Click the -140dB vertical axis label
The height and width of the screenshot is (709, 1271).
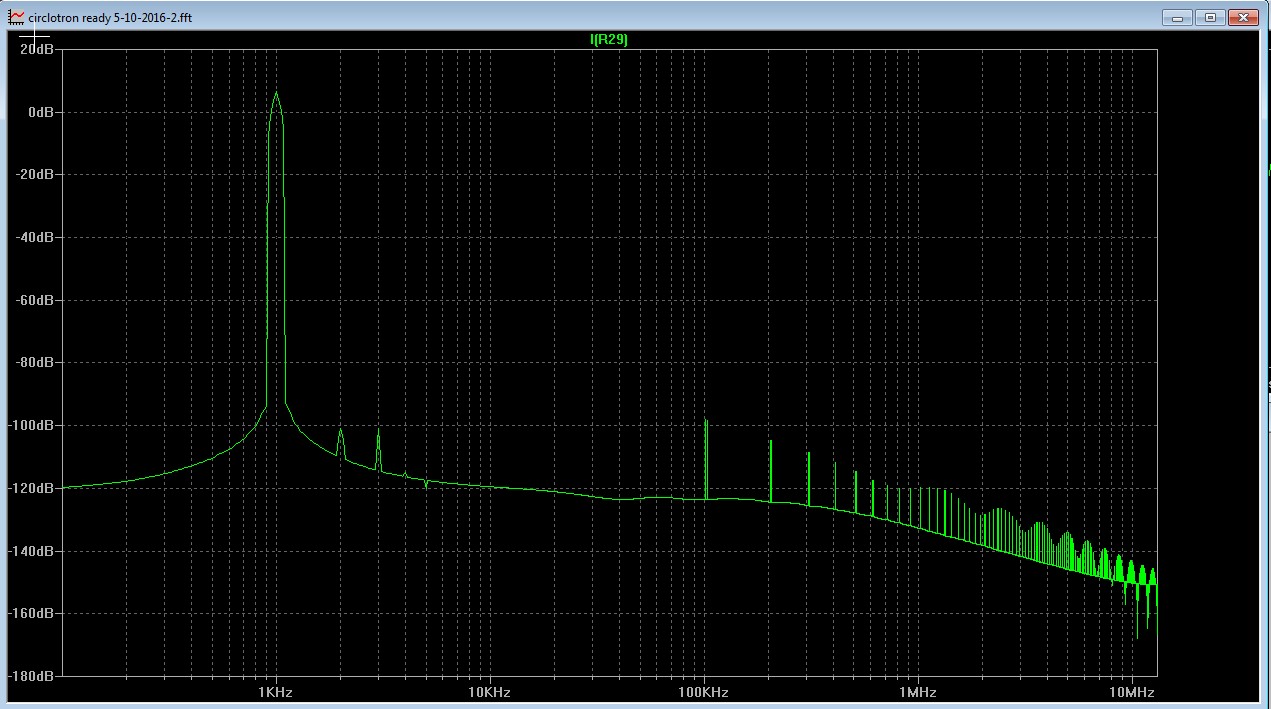point(31,551)
